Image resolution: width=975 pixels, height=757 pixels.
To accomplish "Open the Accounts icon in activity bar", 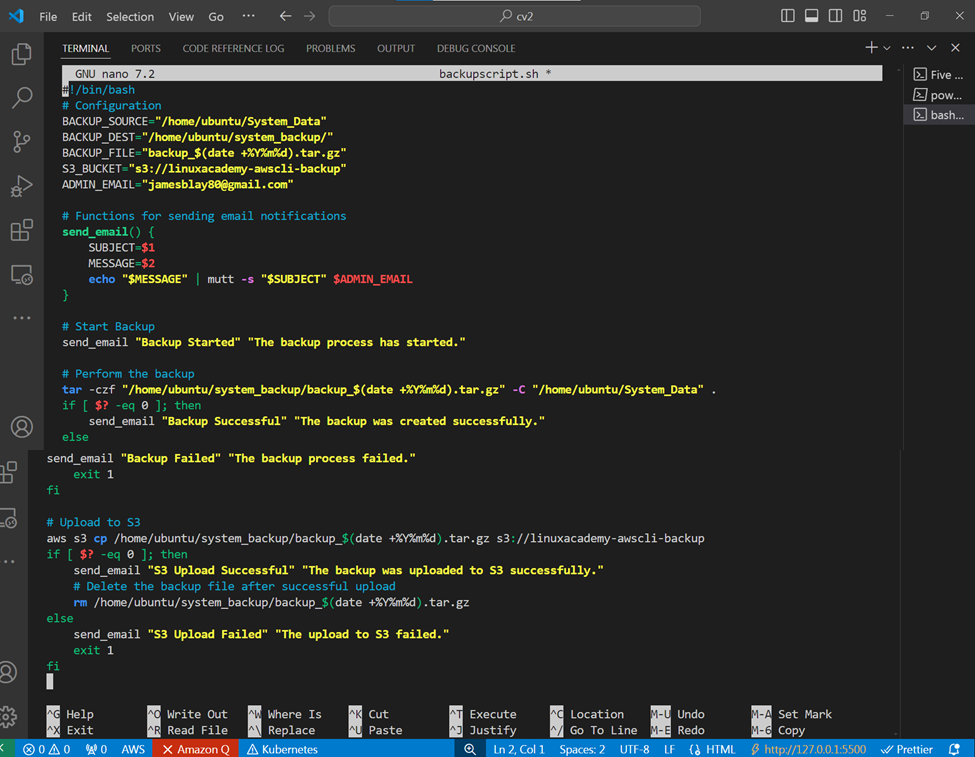I will (x=22, y=427).
